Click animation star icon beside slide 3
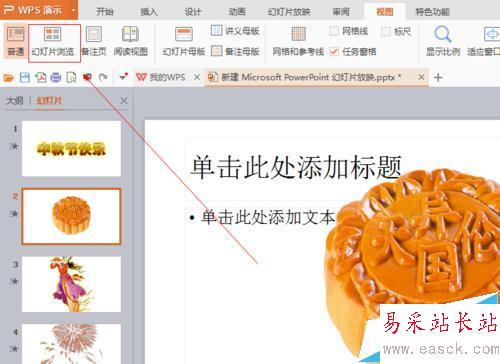Viewport: 500px width, 364px height. click(x=14, y=281)
